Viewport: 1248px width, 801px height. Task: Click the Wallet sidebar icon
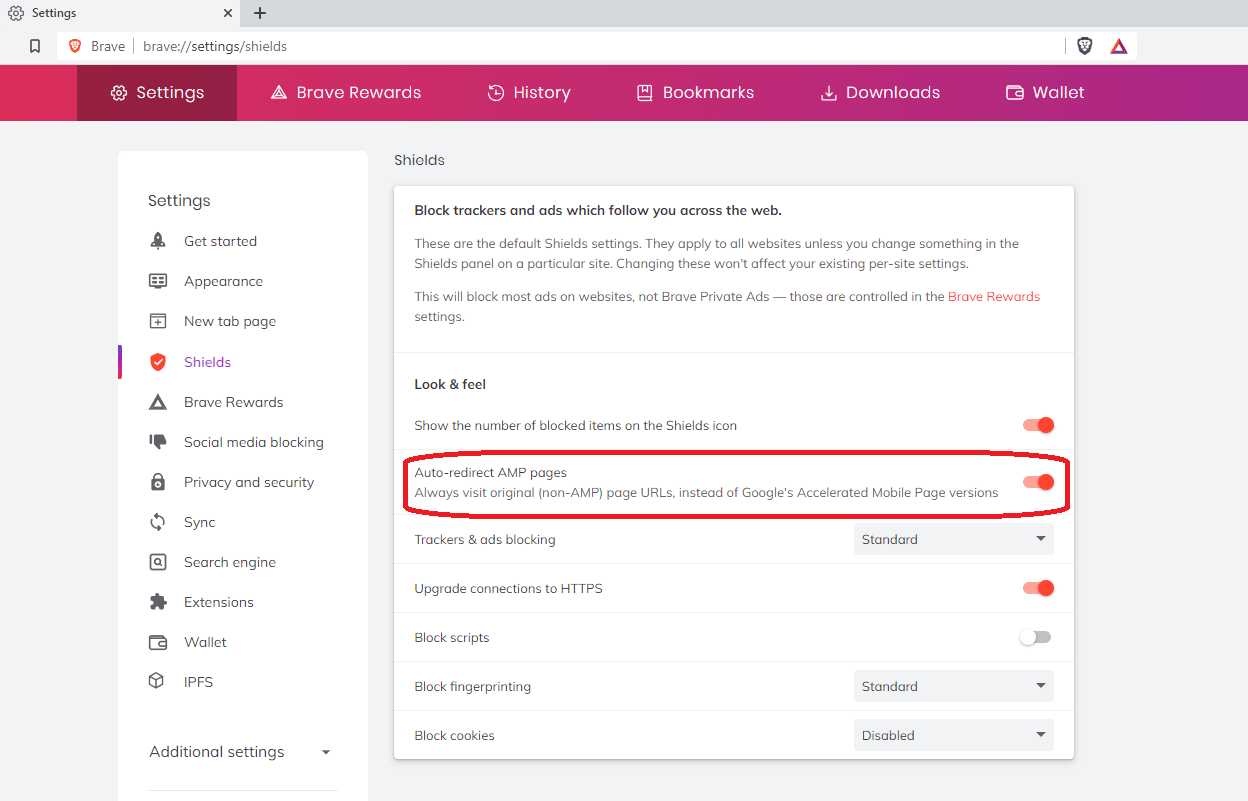[x=157, y=642]
